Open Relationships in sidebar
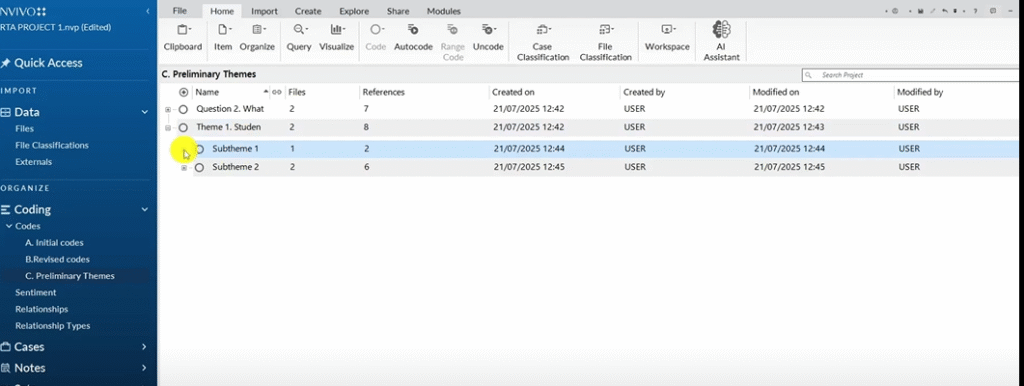1024x386 pixels. (42, 309)
